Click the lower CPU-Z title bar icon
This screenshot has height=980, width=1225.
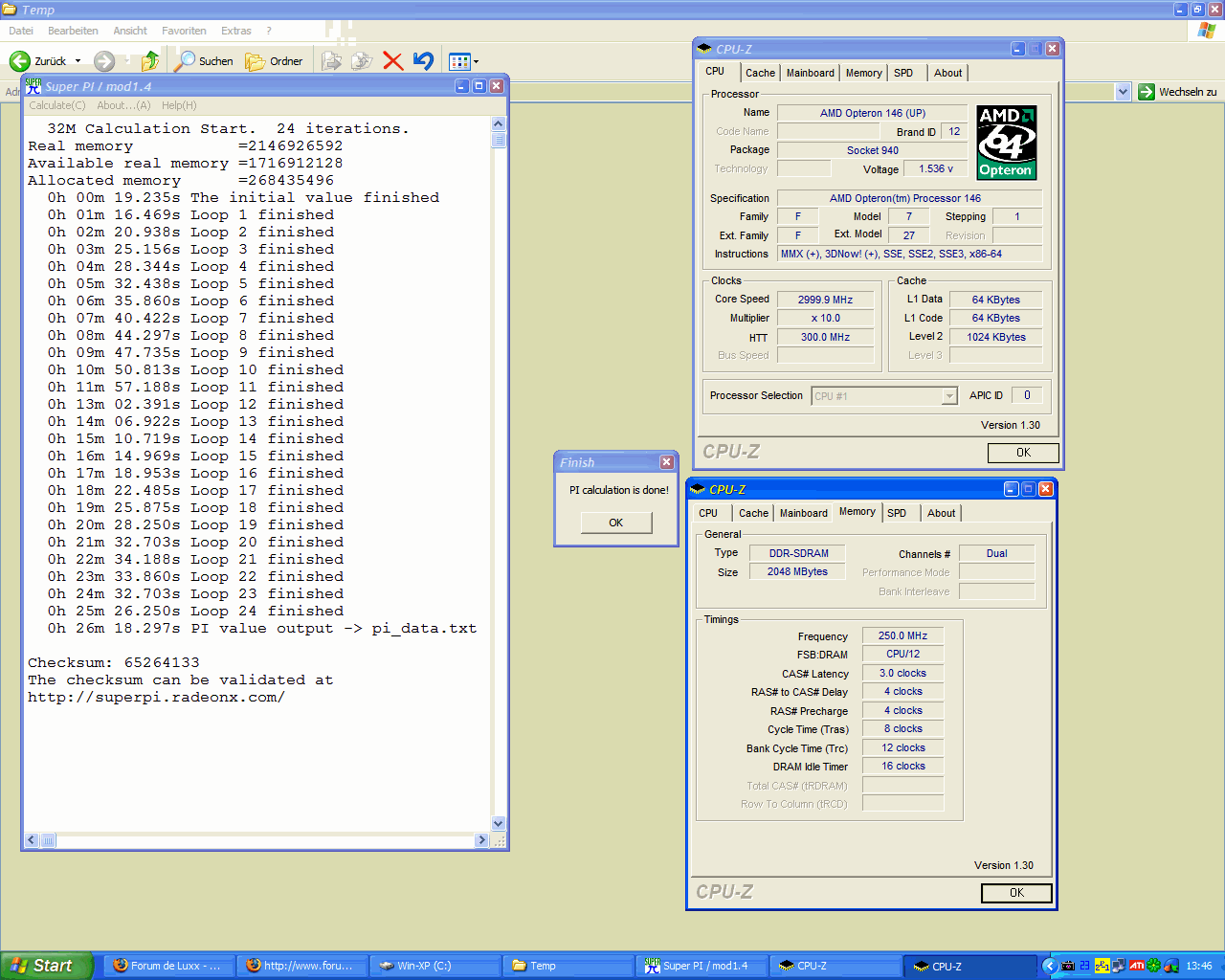[x=699, y=489]
